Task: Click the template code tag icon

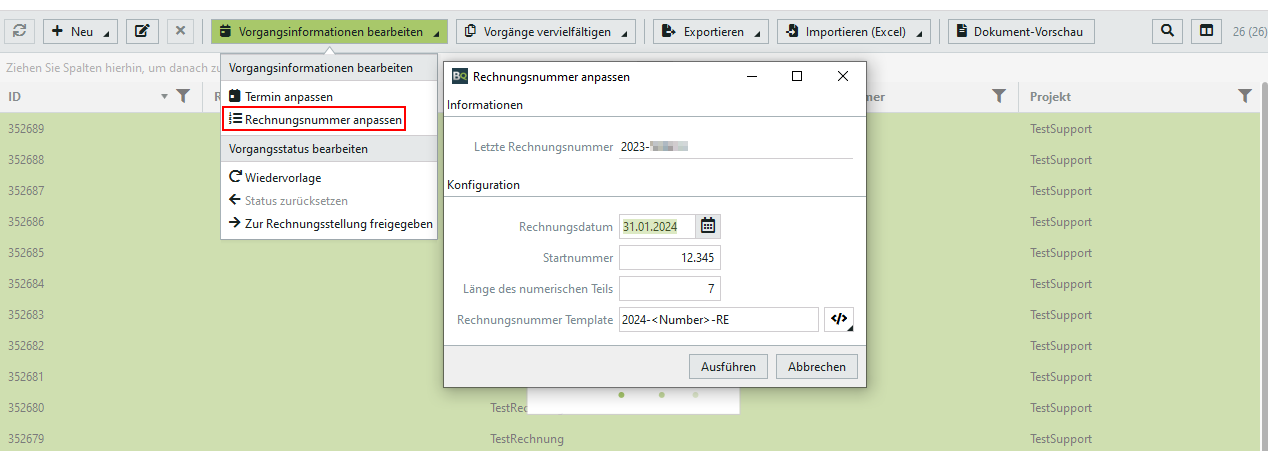Action: point(839,319)
